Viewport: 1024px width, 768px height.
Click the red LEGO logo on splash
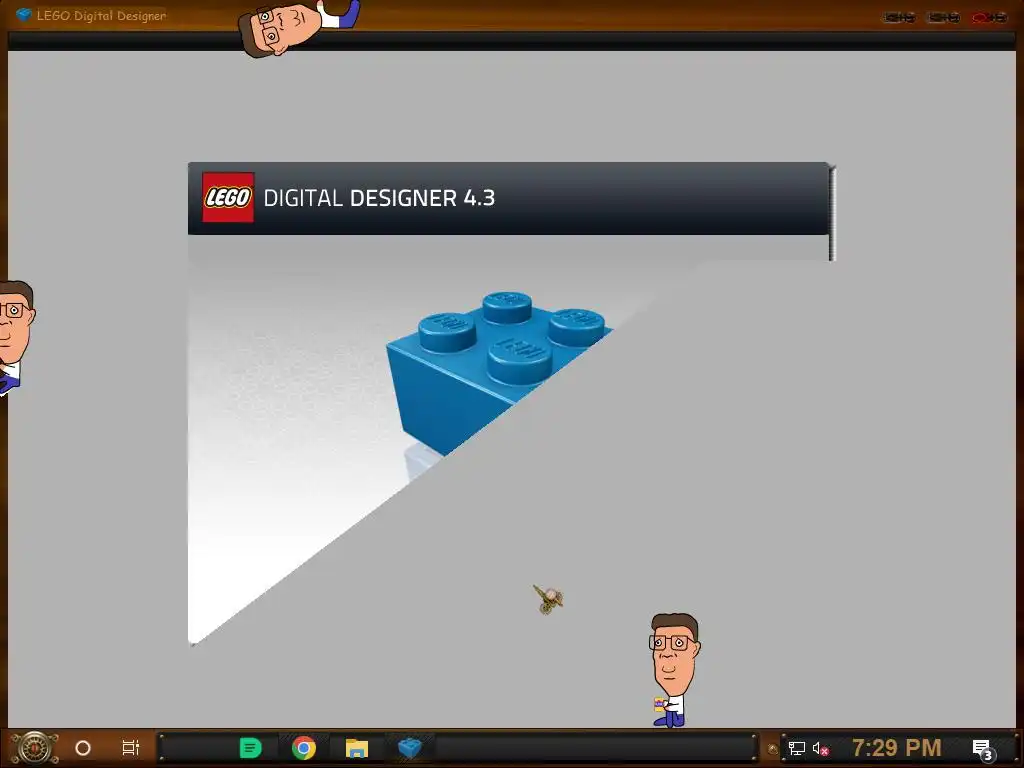[x=228, y=197]
